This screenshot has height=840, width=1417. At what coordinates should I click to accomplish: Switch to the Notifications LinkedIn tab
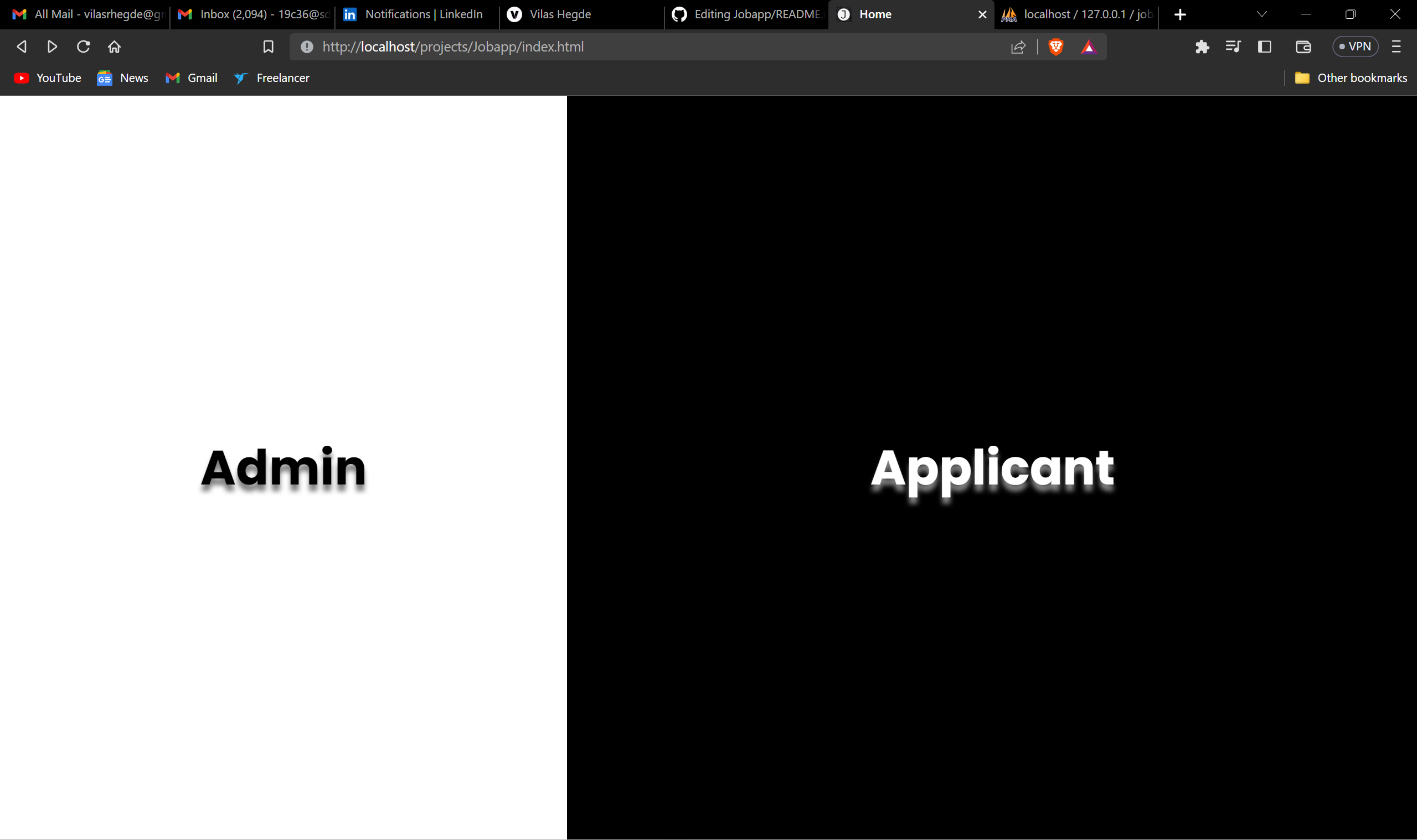(416, 14)
